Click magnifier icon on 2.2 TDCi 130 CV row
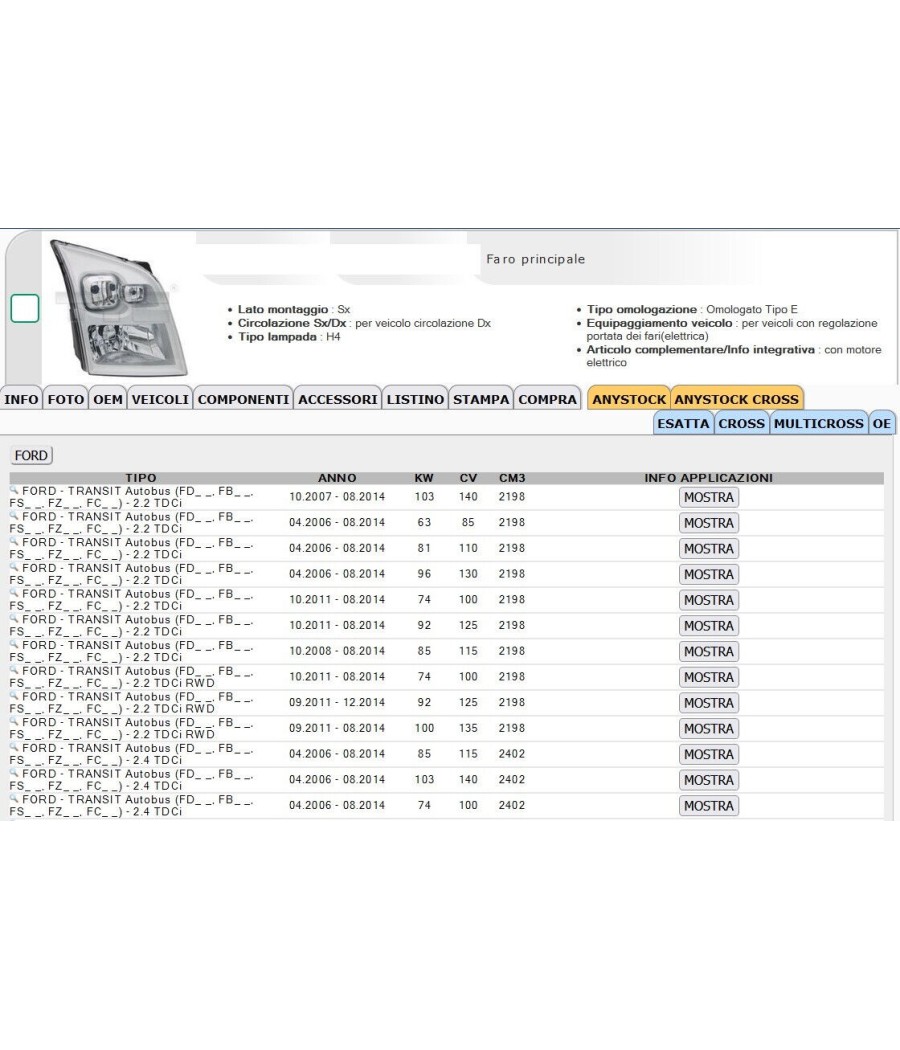The height and width of the screenshot is (1050, 900). [14, 567]
